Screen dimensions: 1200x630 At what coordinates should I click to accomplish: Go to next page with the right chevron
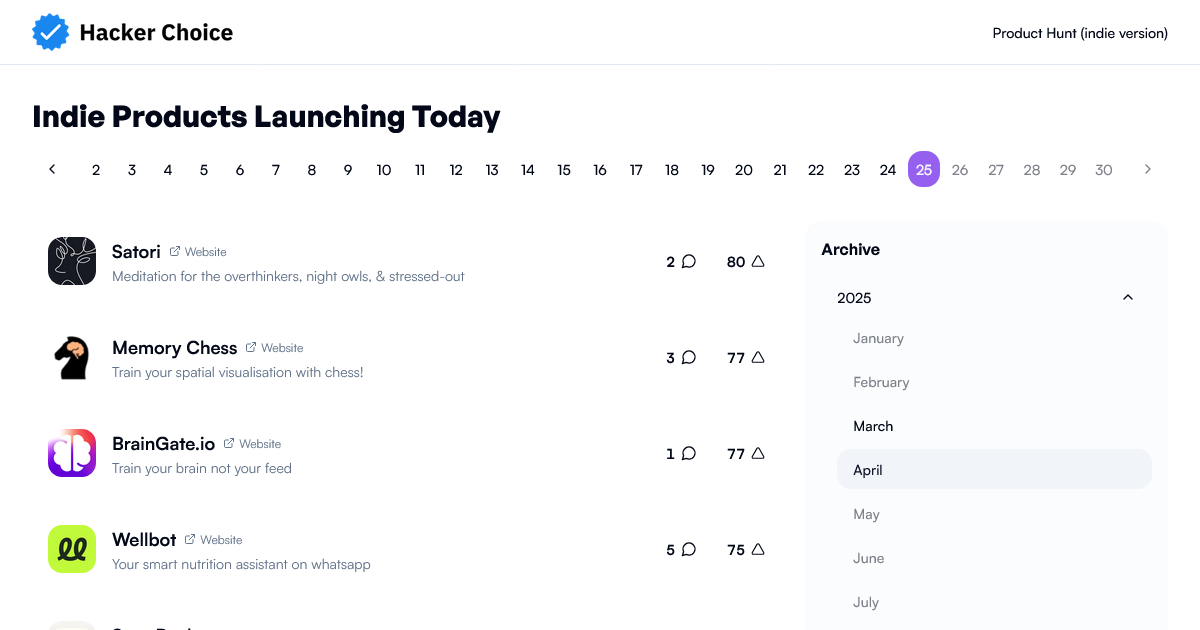(x=1148, y=169)
